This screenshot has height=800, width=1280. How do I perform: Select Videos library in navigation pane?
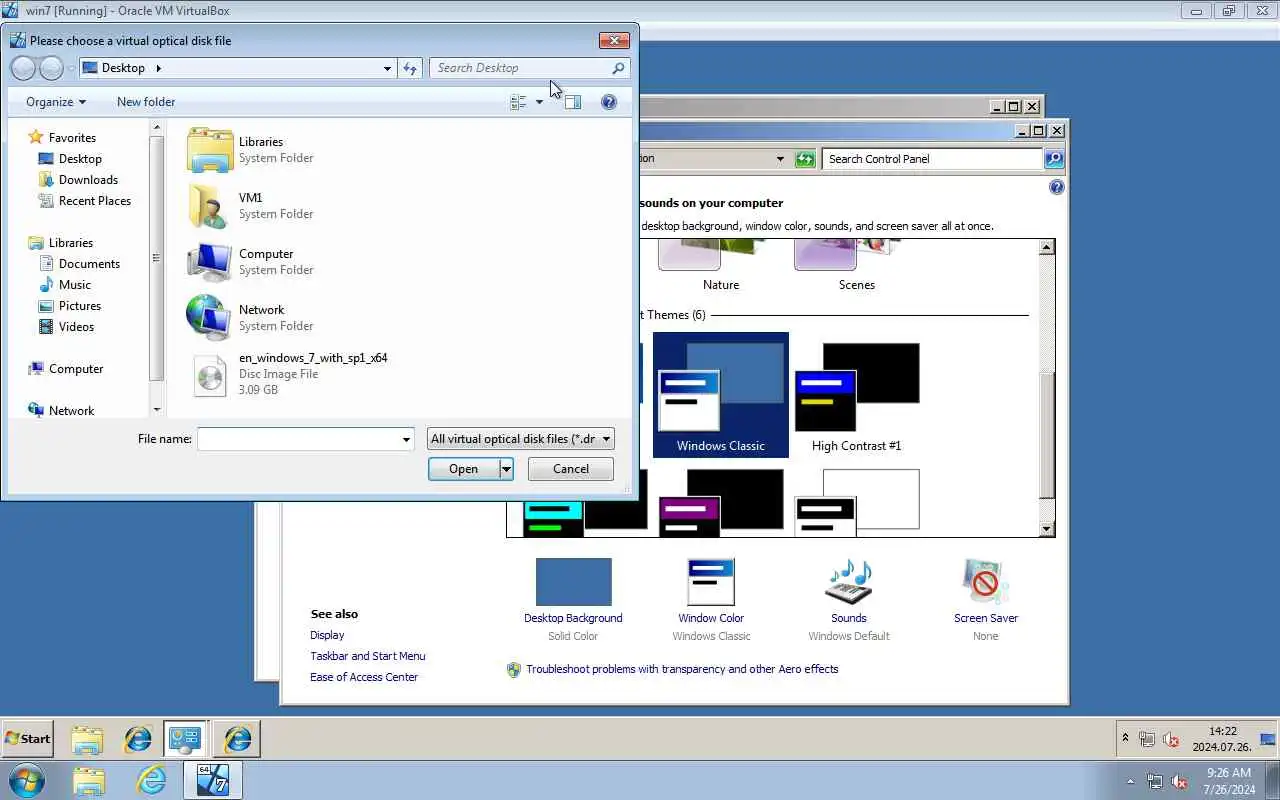click(x=76, y=327)
